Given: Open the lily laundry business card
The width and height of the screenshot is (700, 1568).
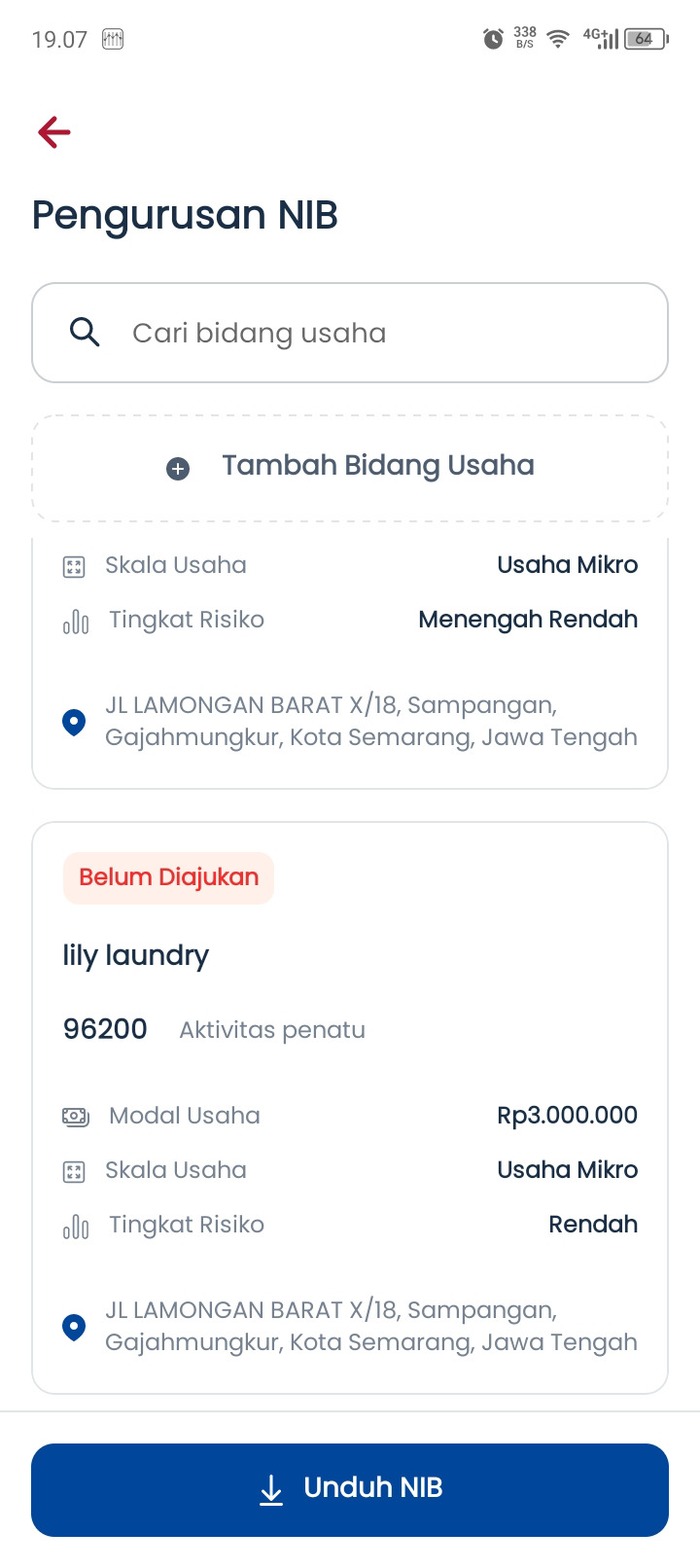Looking at the screenshot, I should coord(350,1108).
